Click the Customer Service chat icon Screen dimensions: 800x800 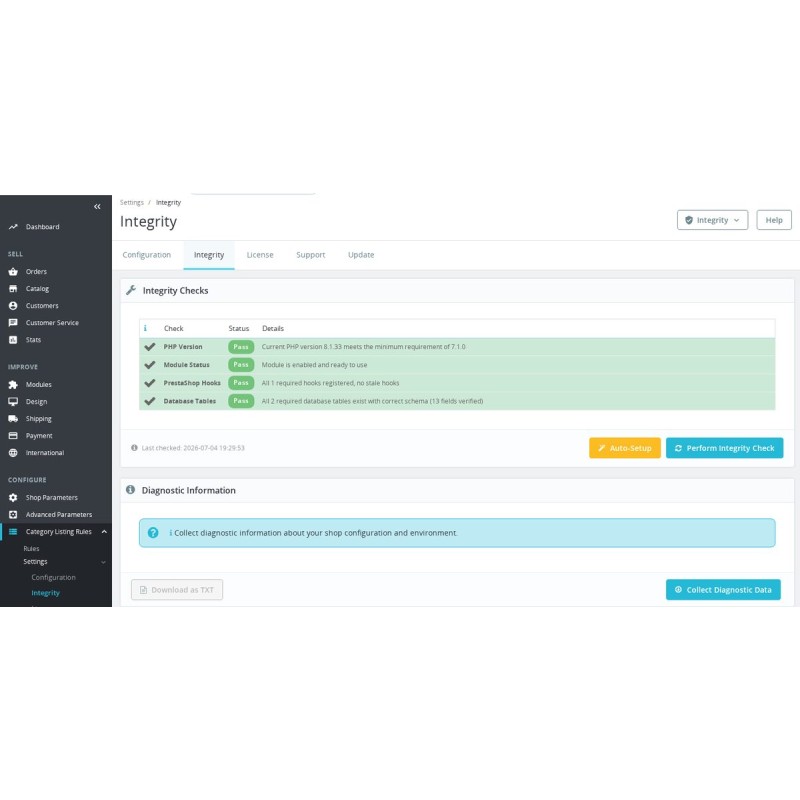(13, 323)
